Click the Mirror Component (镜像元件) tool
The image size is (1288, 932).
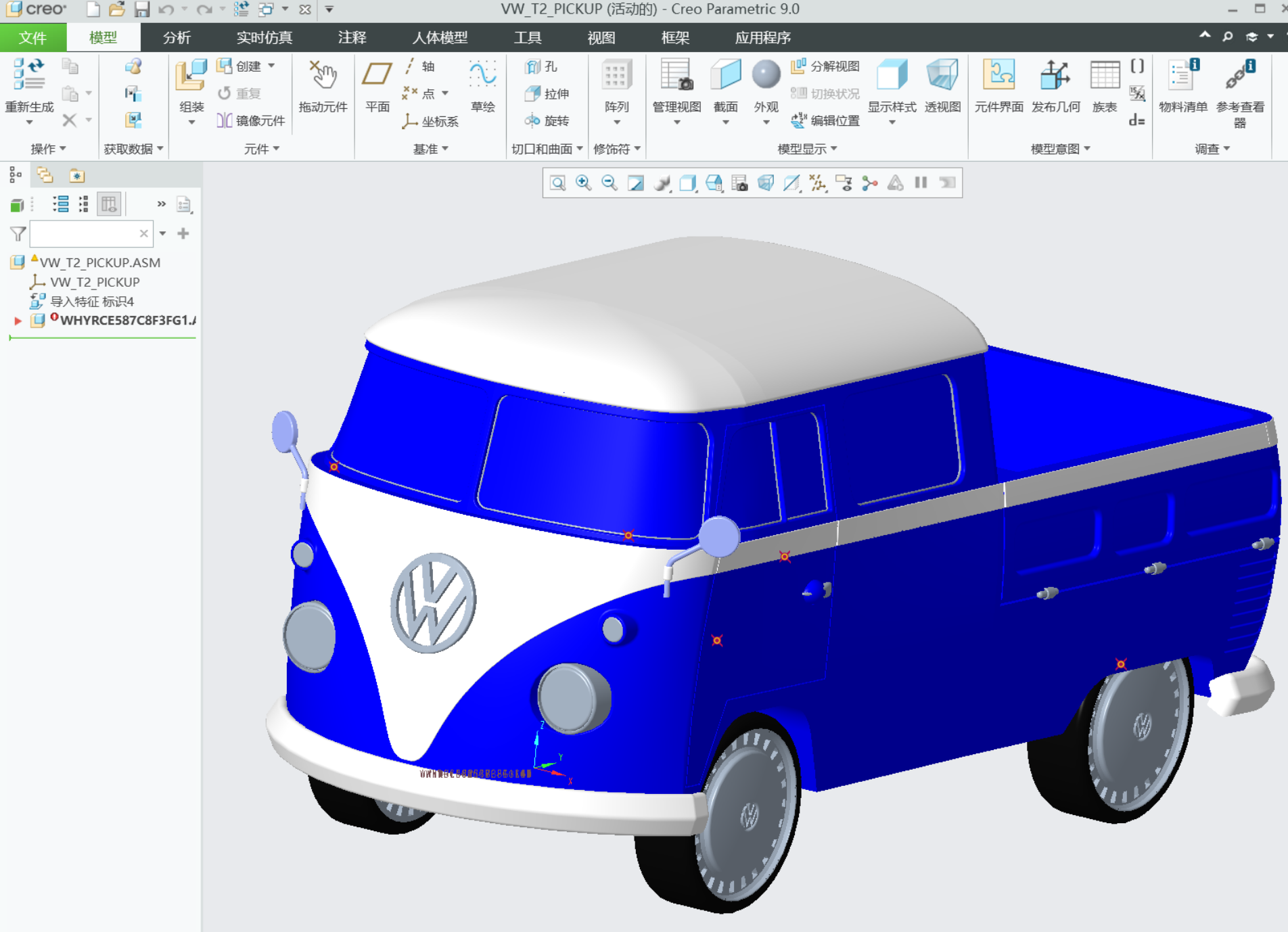[x=251, y=120]
